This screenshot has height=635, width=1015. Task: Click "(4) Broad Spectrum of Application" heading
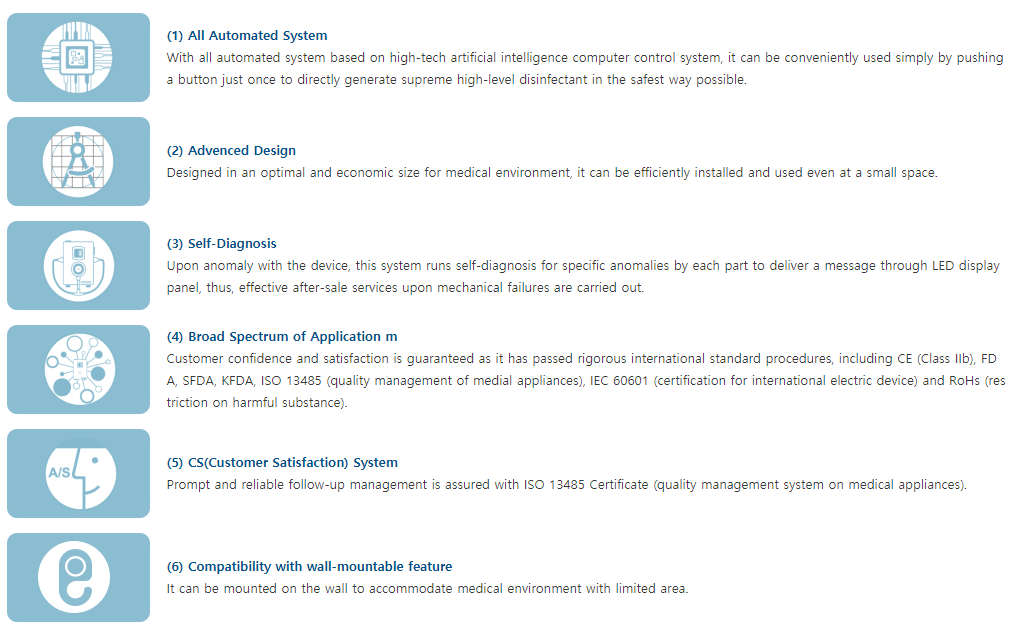(281, 337)
